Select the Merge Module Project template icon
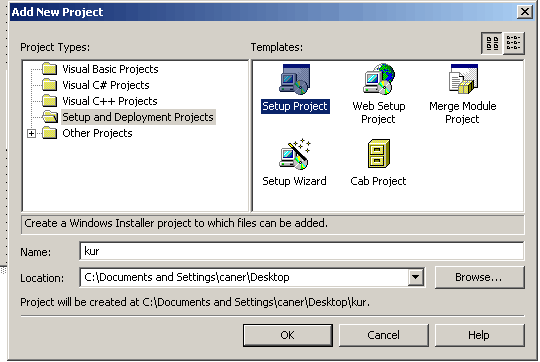 (464, 79)
